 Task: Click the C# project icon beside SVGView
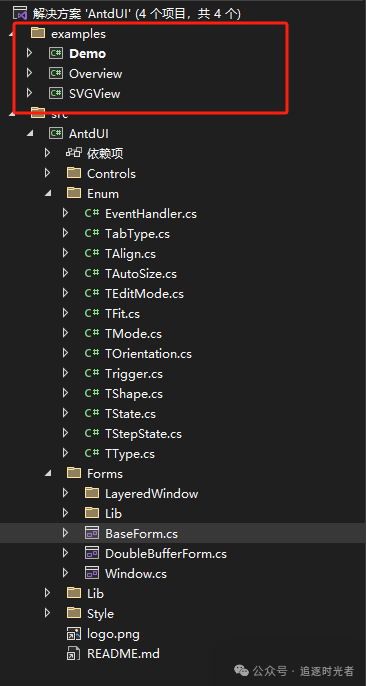56,94
